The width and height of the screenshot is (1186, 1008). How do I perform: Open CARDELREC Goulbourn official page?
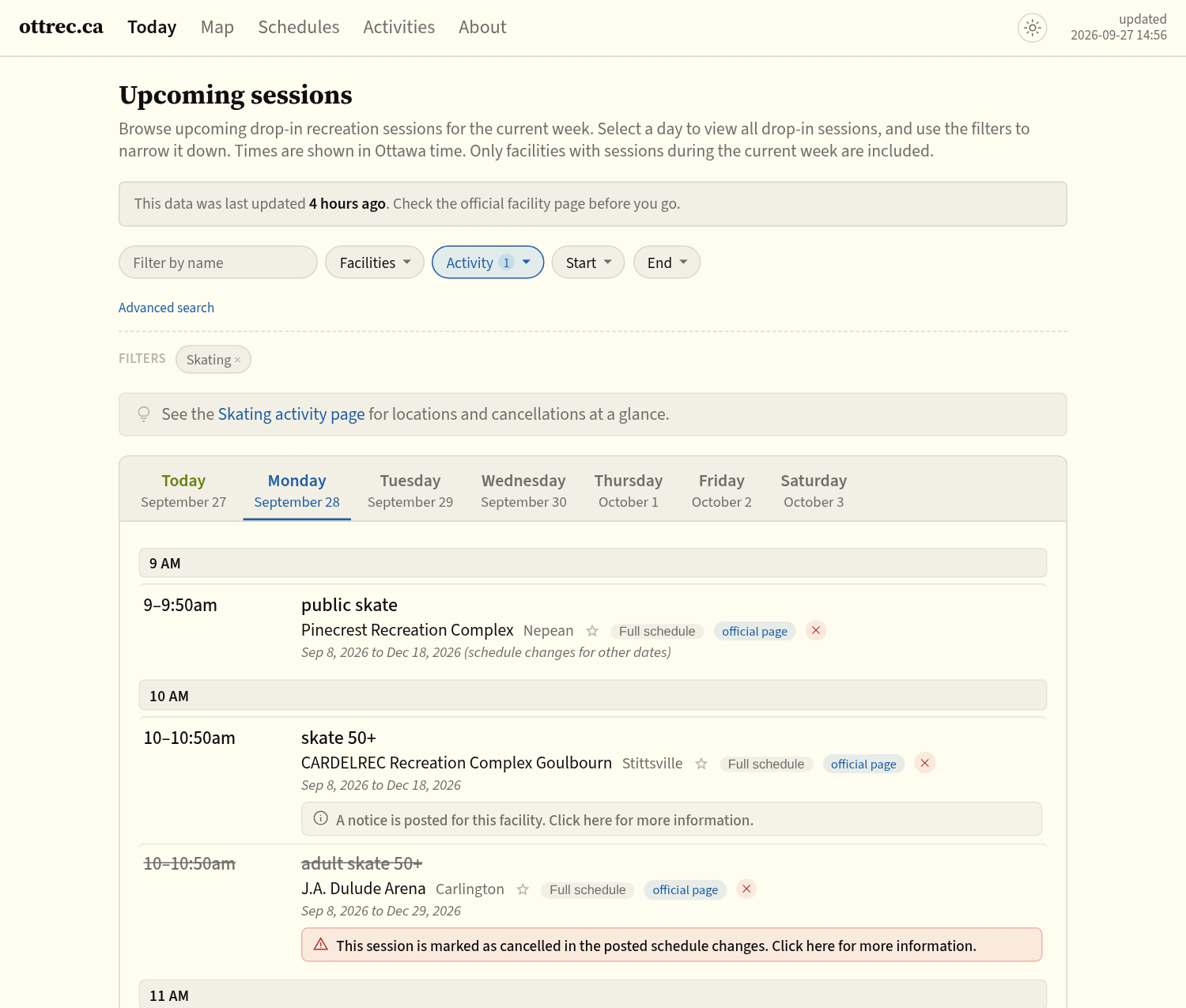pyautogui.click(x=863, y=764)
